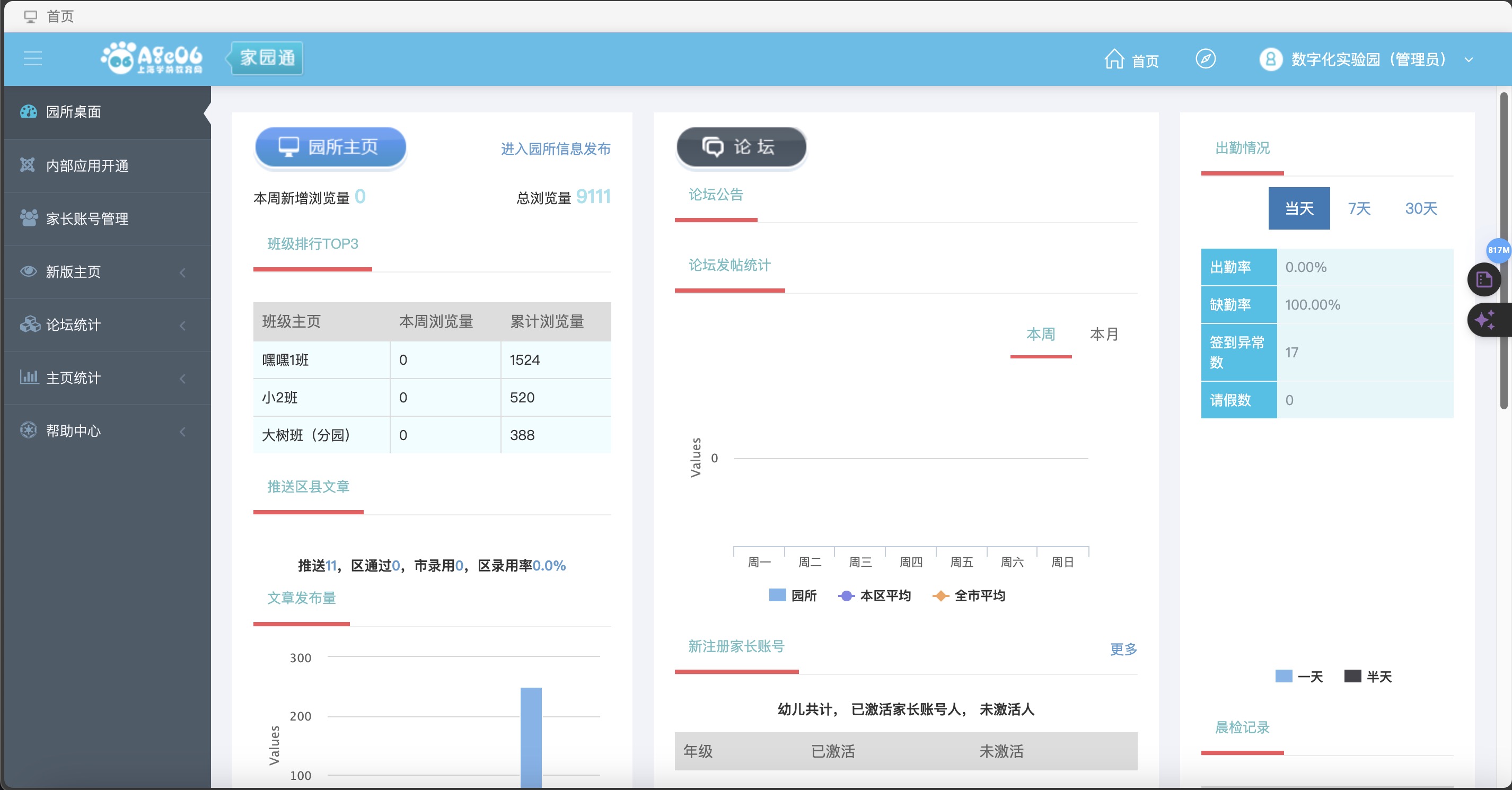This screenshot has width=1512, height=790.
Task: Select the 本周 forum stats tab
Action: pyautogui.click(x=1040, y=334)
